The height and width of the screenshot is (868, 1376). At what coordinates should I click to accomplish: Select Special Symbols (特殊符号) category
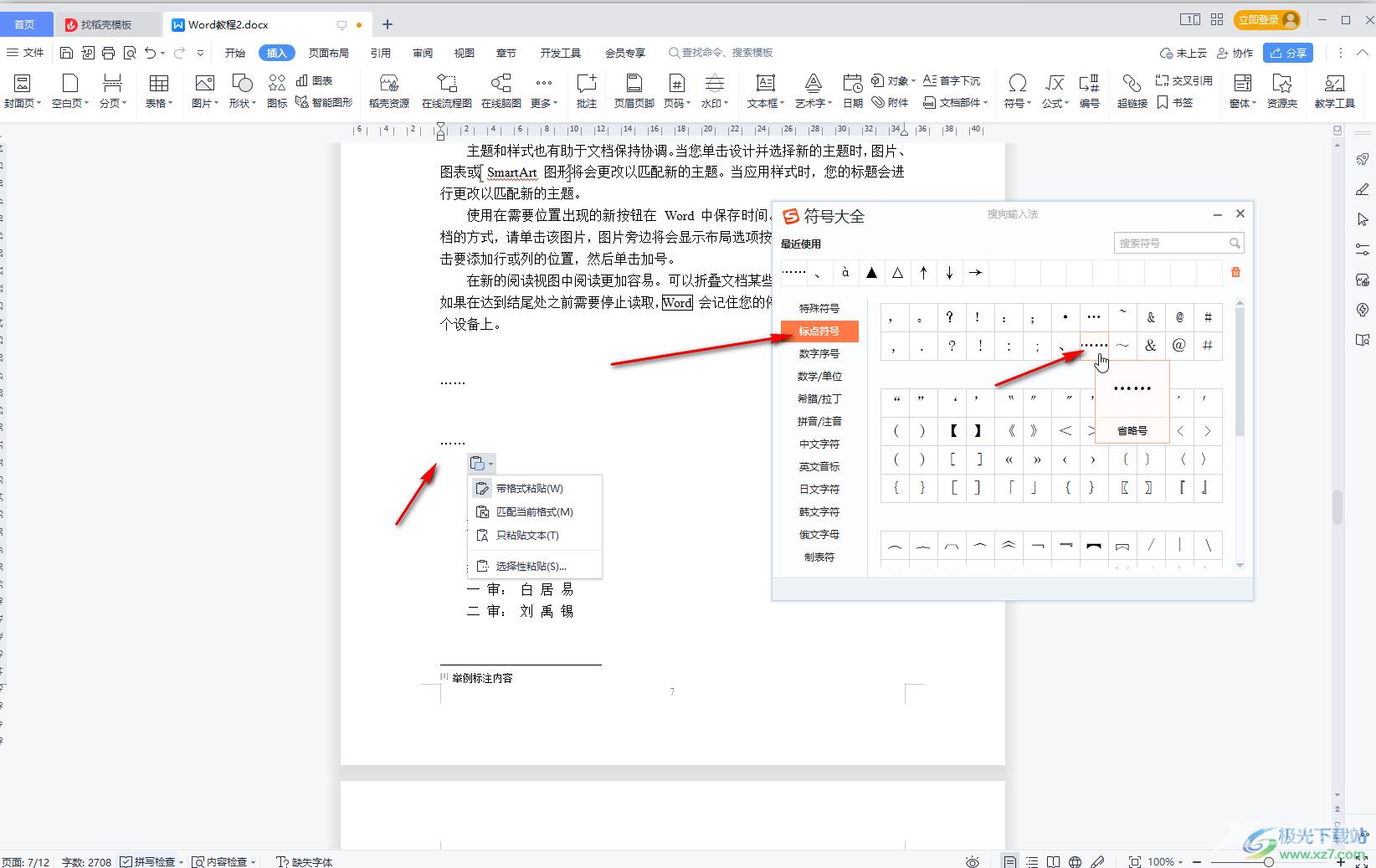coord(819,308)
